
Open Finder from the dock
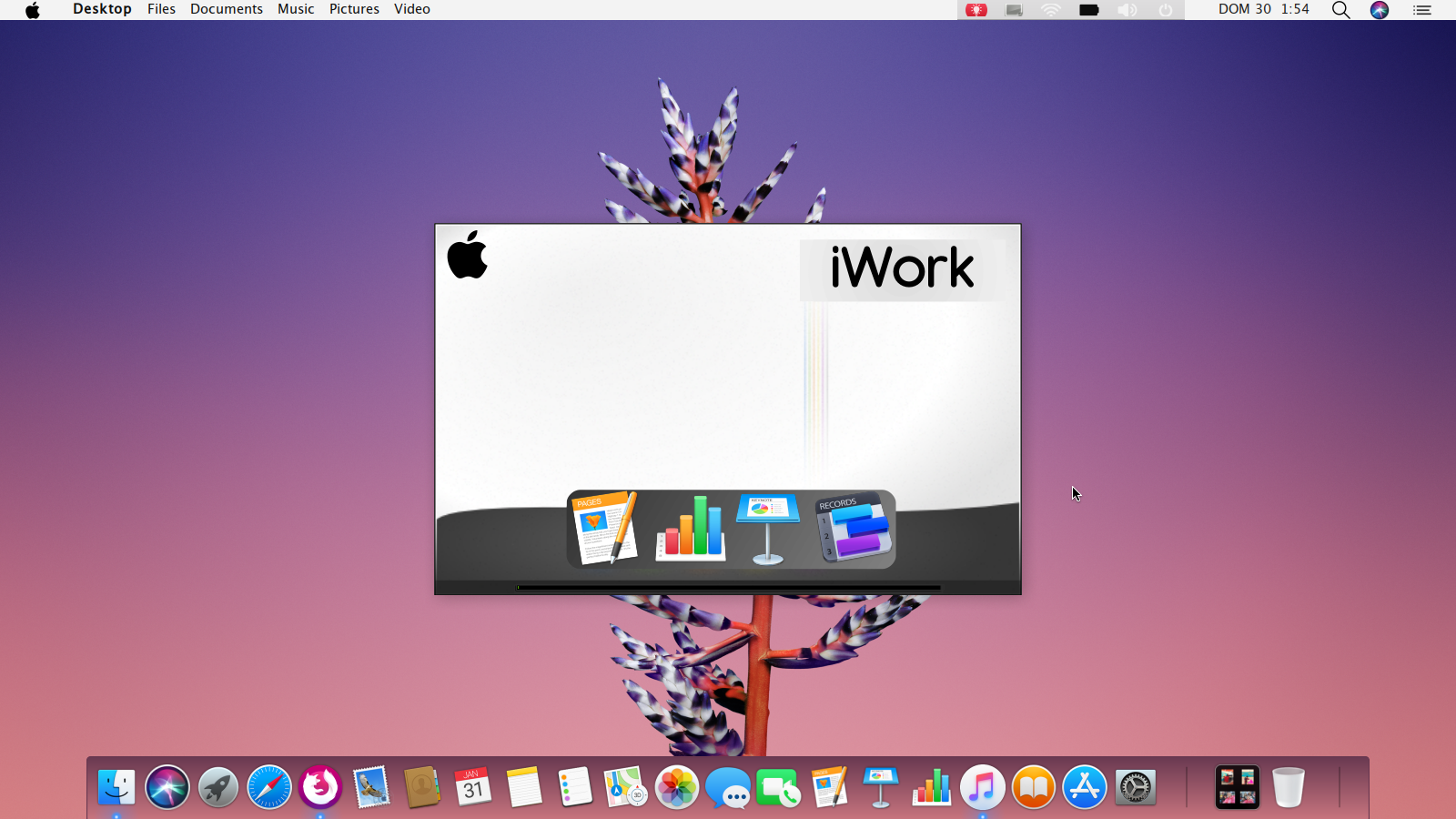[116, 787]
